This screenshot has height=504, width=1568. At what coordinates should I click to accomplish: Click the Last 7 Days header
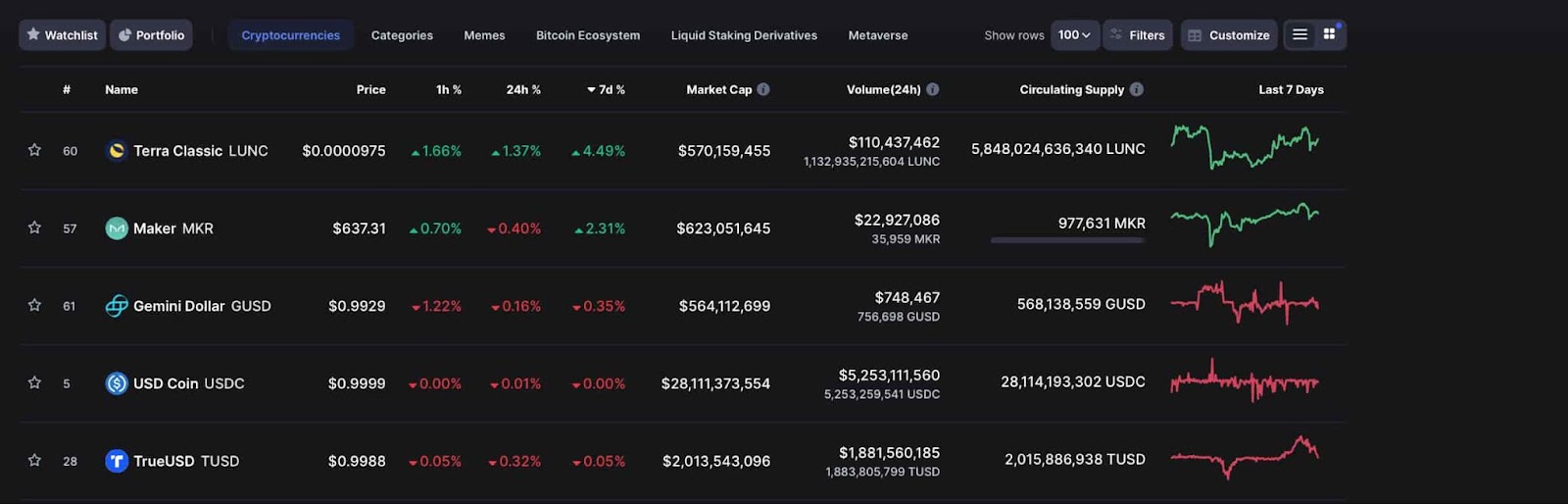(1291, 89)
